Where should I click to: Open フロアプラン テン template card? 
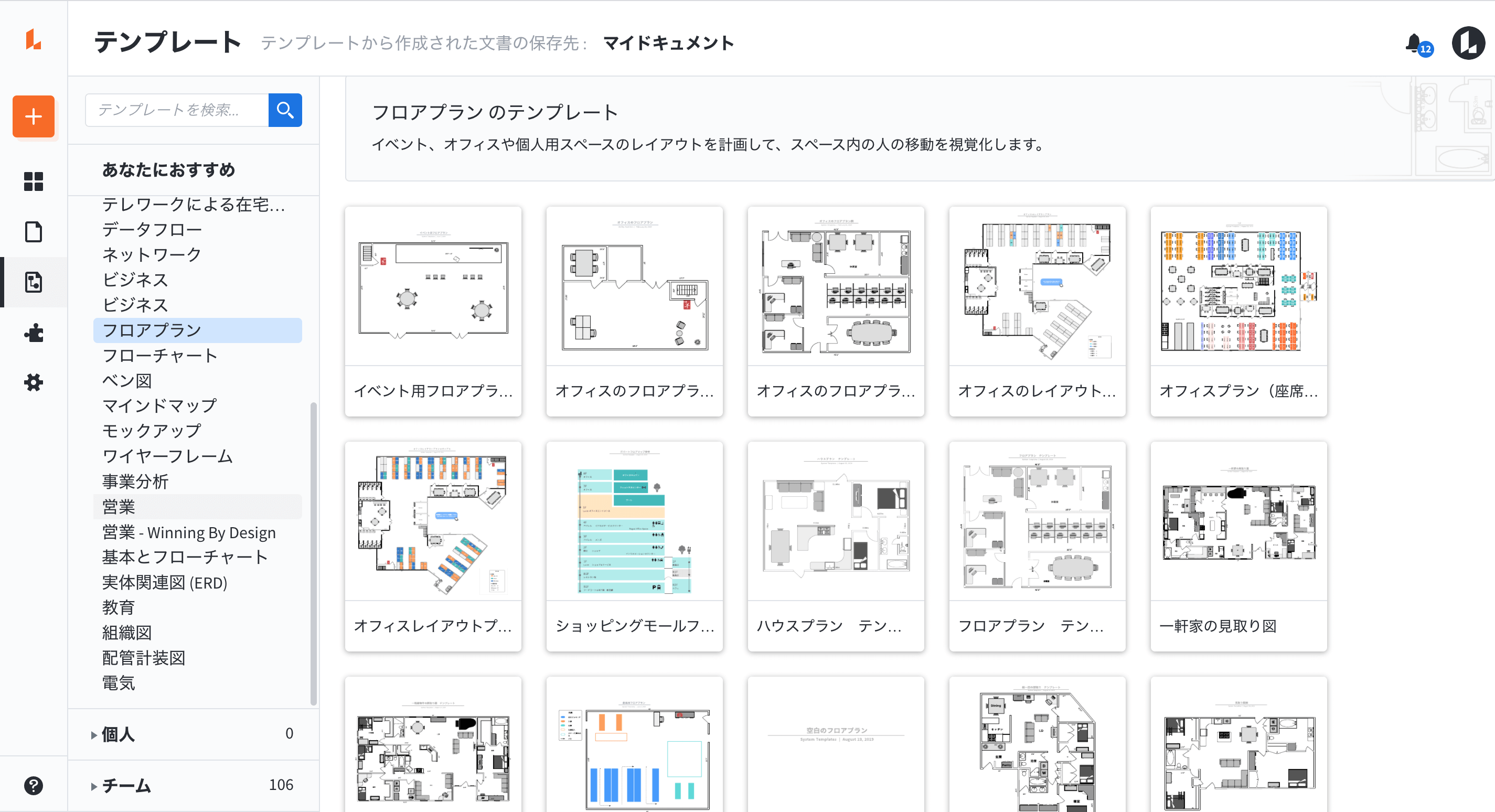(x=1037, y=546)
